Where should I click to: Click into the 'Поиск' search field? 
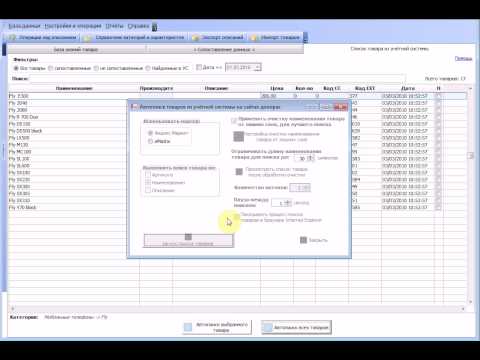[x=217, y=79]
